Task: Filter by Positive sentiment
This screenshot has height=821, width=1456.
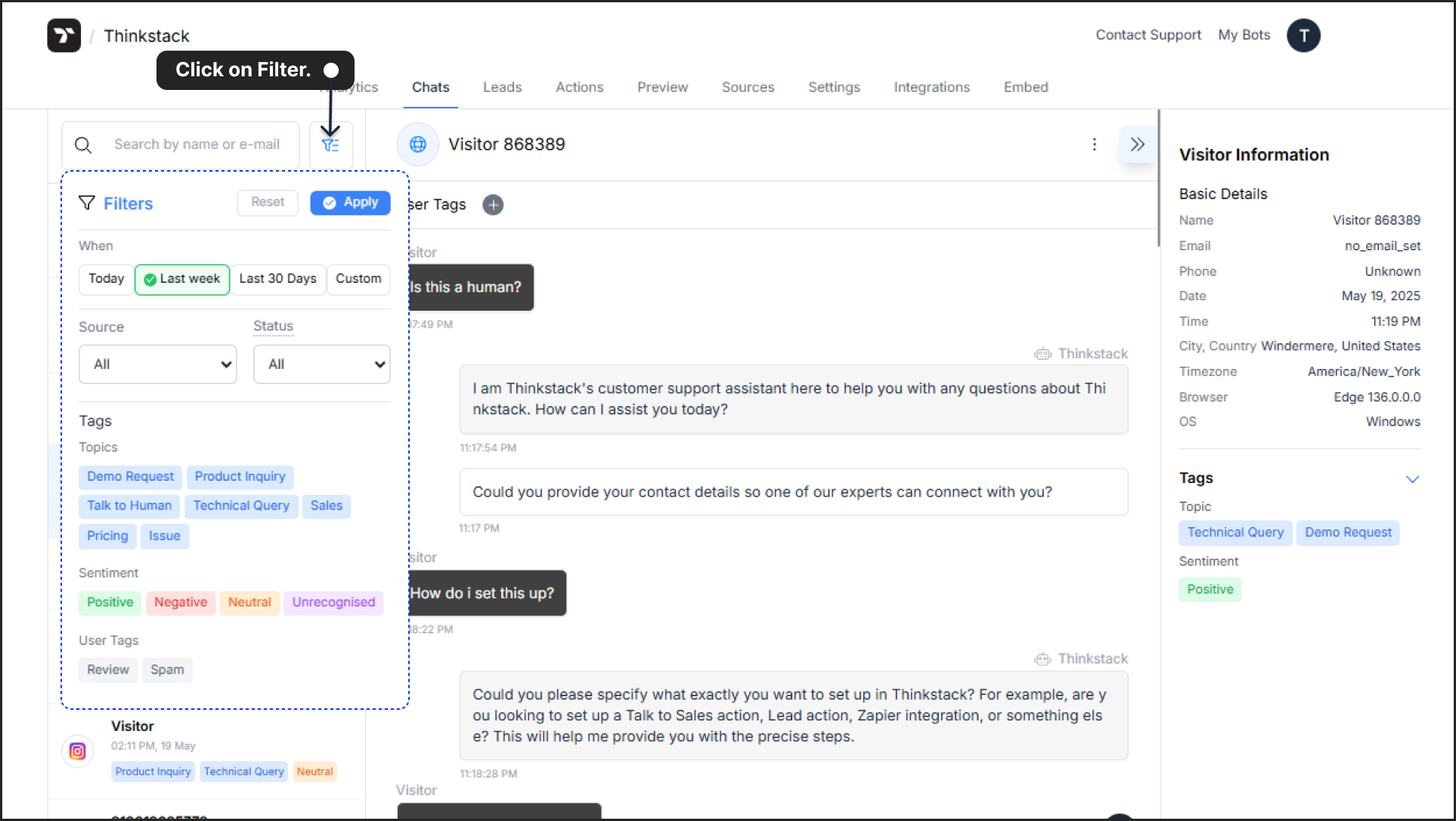Action: [x=110, y=603]
